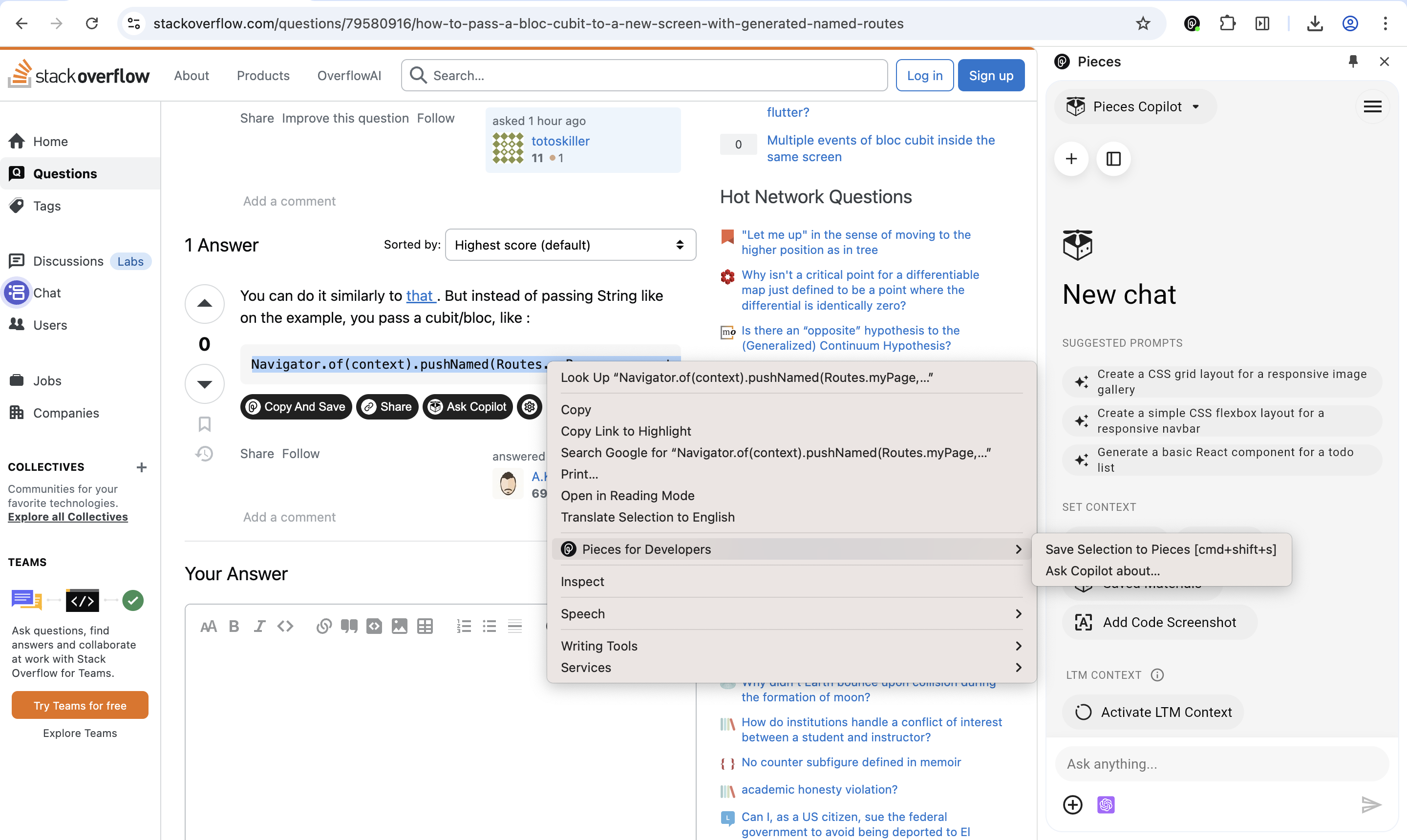This screenshot has width=1407, height=840.
Task: Select the purple LLM model icon
Action: (x=1105, y=804)
